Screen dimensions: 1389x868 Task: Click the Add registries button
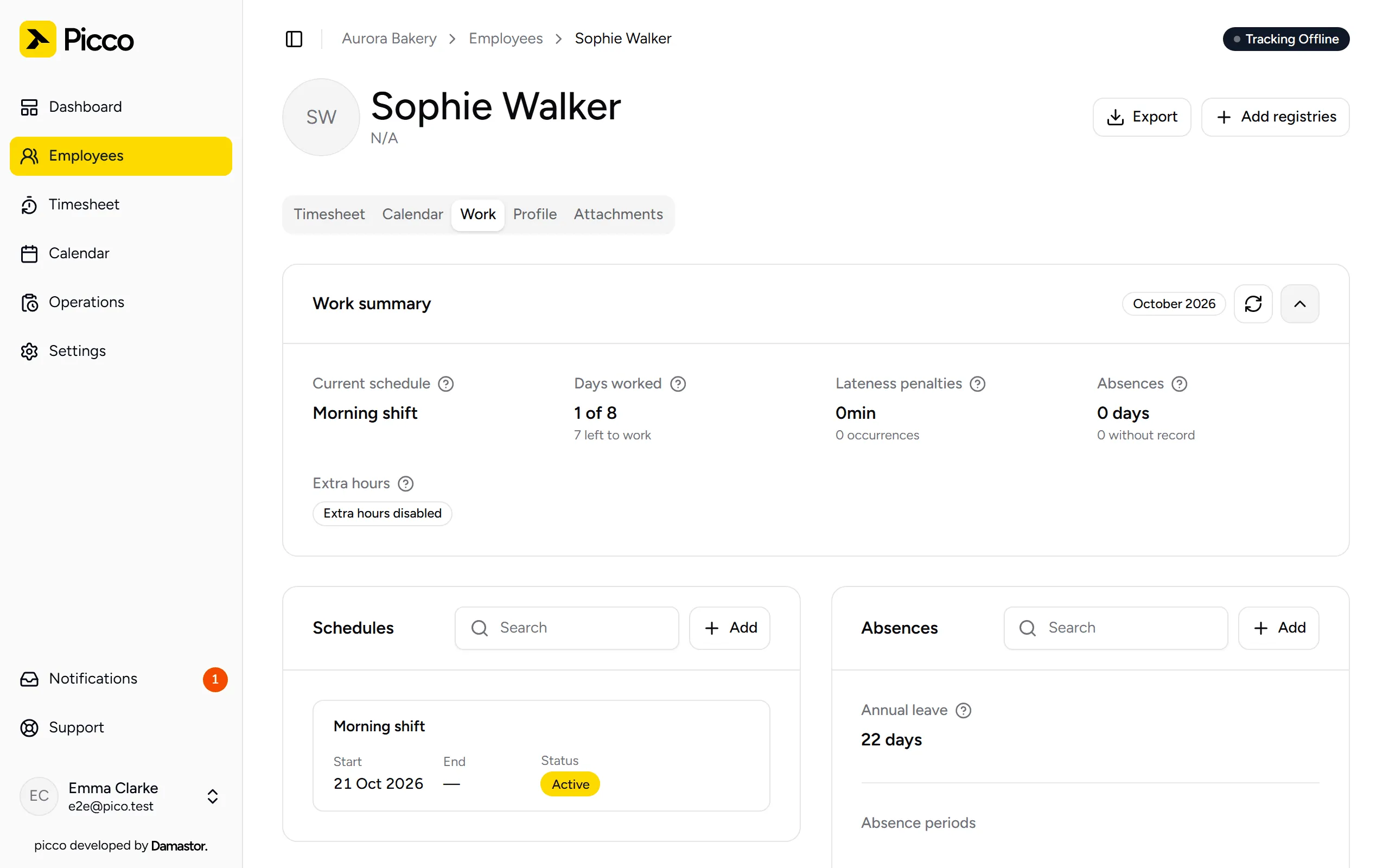pos(1275,117)
